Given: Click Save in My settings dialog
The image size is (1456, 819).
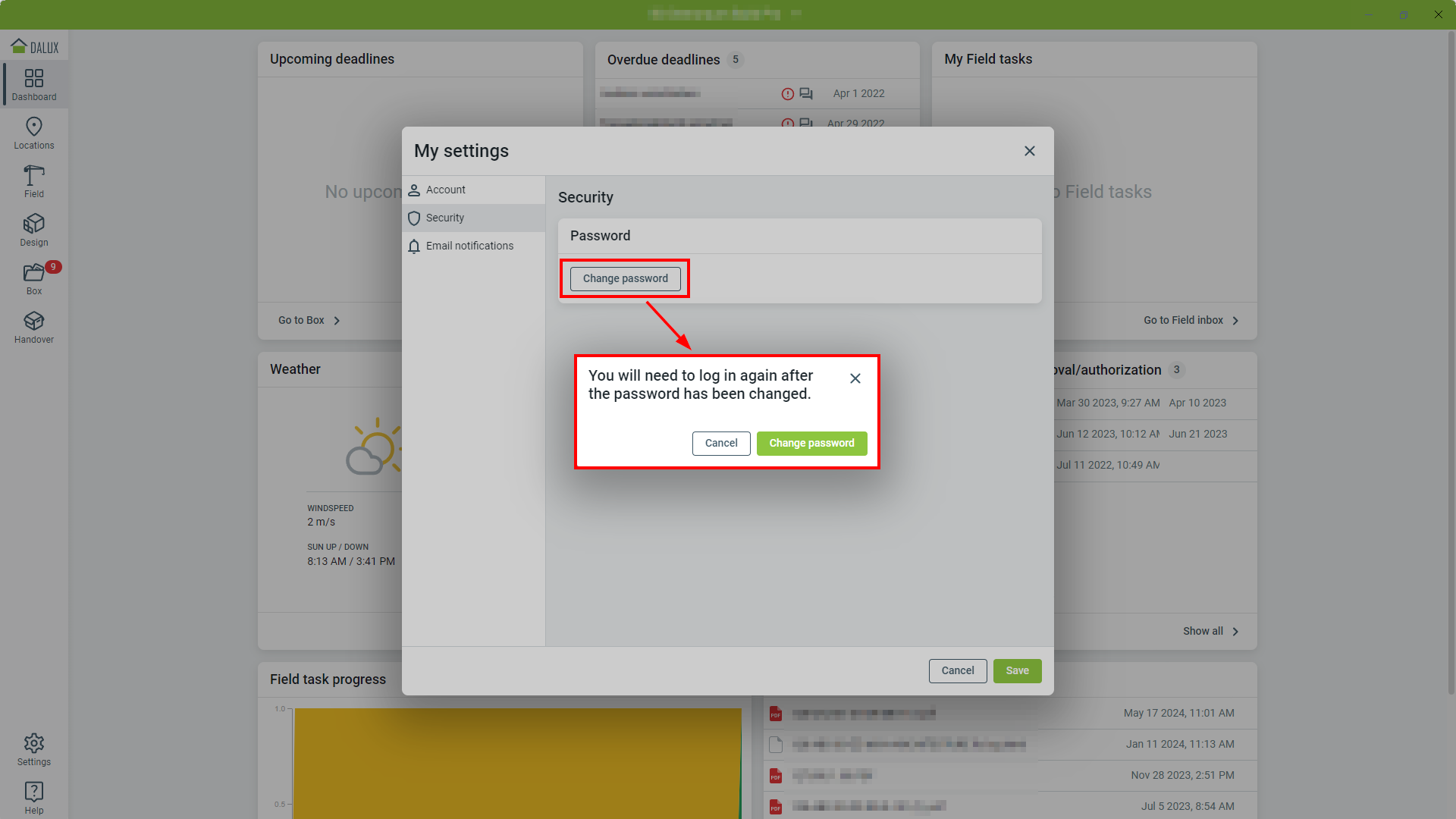Looking at the screenshot, I should [1017, 670].
